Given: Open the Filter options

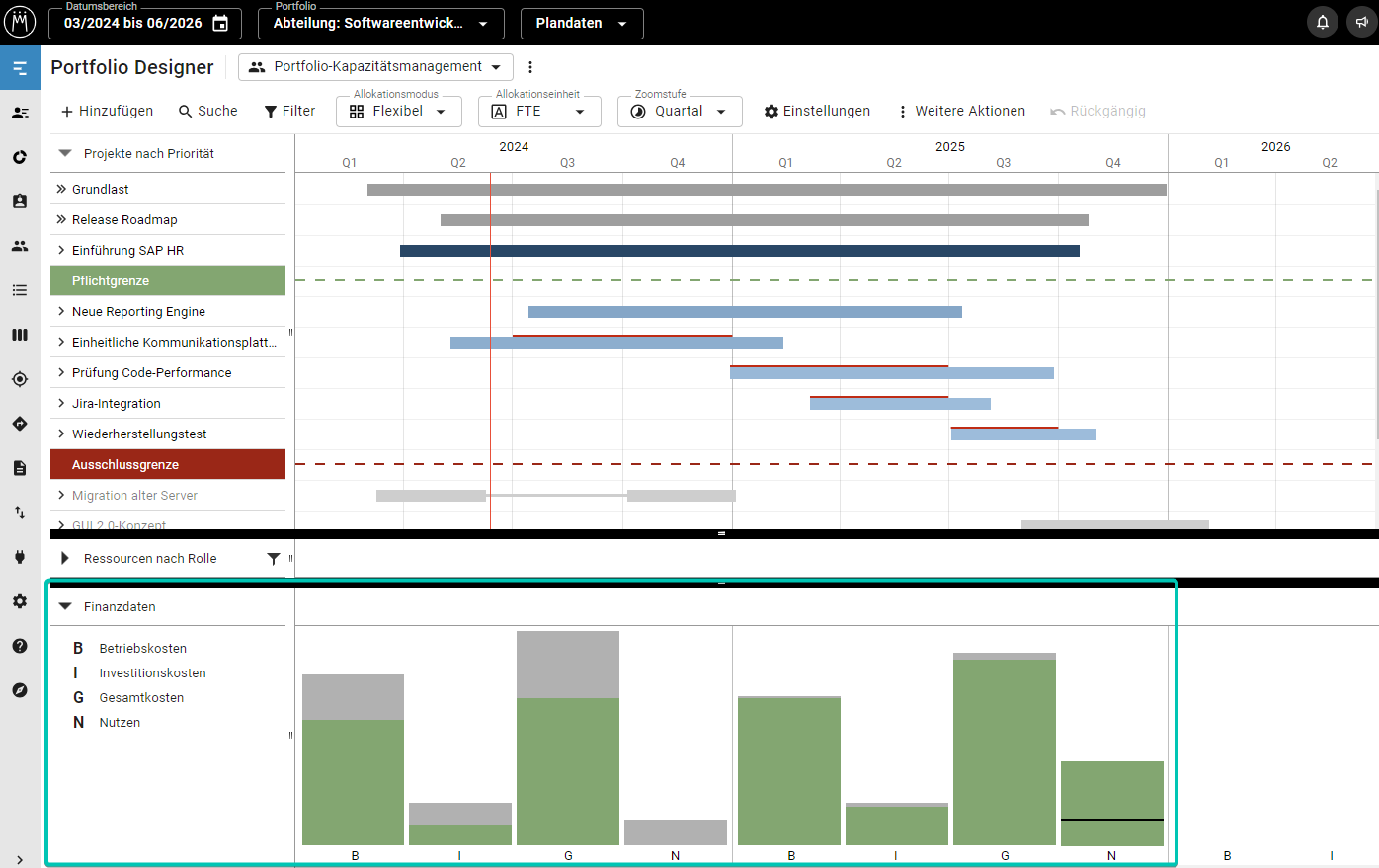Looking at the screenshot, I should 289,111.
